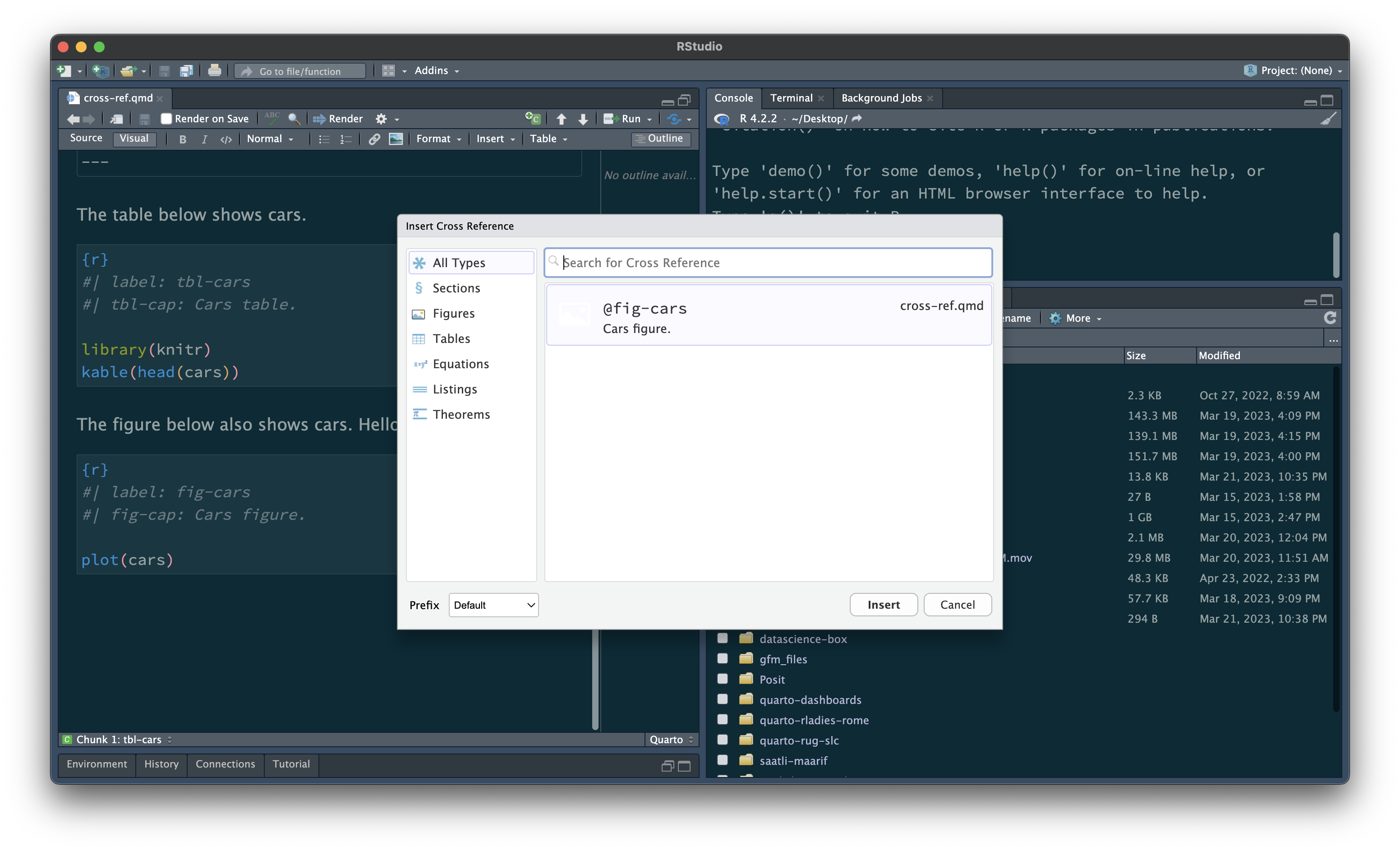Screen dimensions: 1400x851
Task: Select Equations in cross reference types
Action: coord(470,364)
